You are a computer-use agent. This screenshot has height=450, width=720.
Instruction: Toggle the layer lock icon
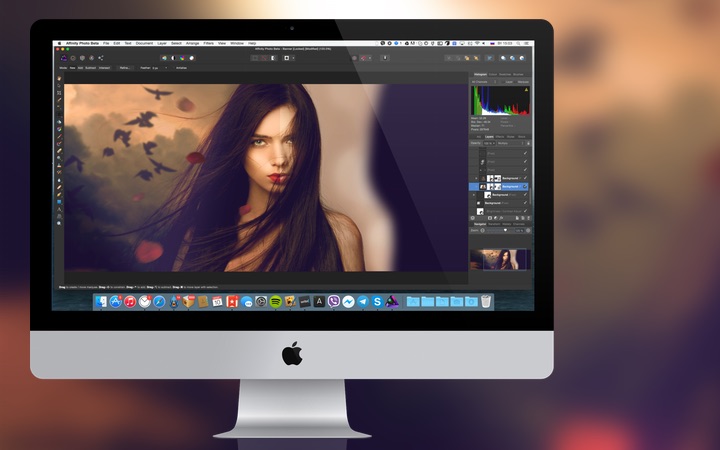(529, 143)
